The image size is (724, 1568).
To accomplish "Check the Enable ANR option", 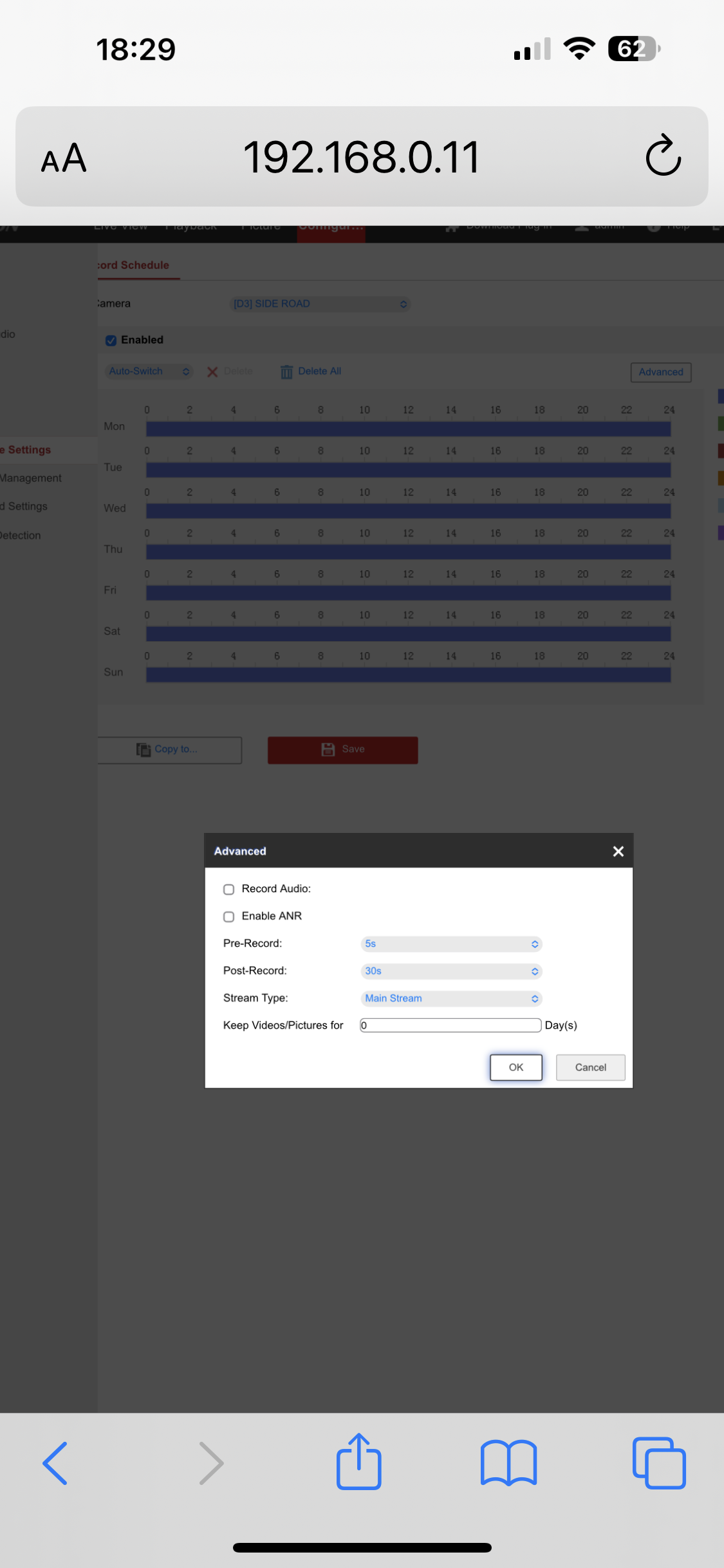I will [228, 917].
